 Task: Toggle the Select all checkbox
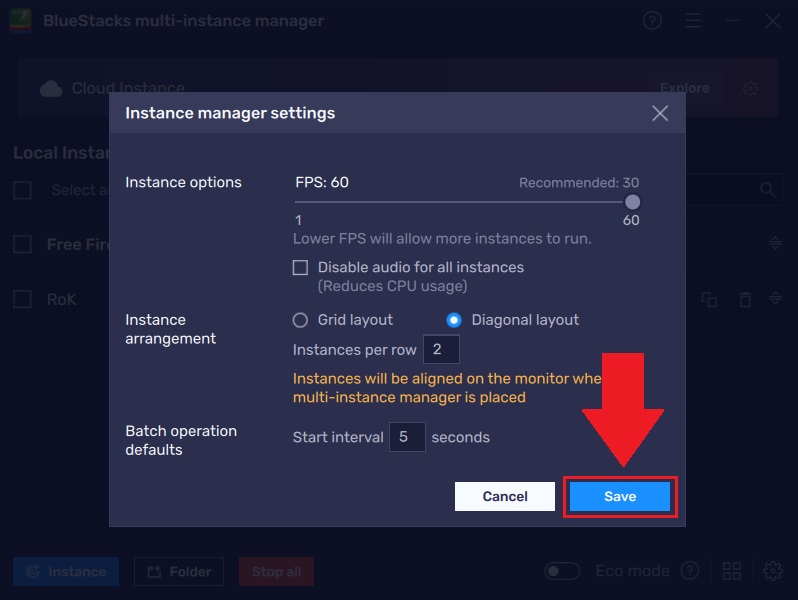pyautogui.click(x=22, y=190)
